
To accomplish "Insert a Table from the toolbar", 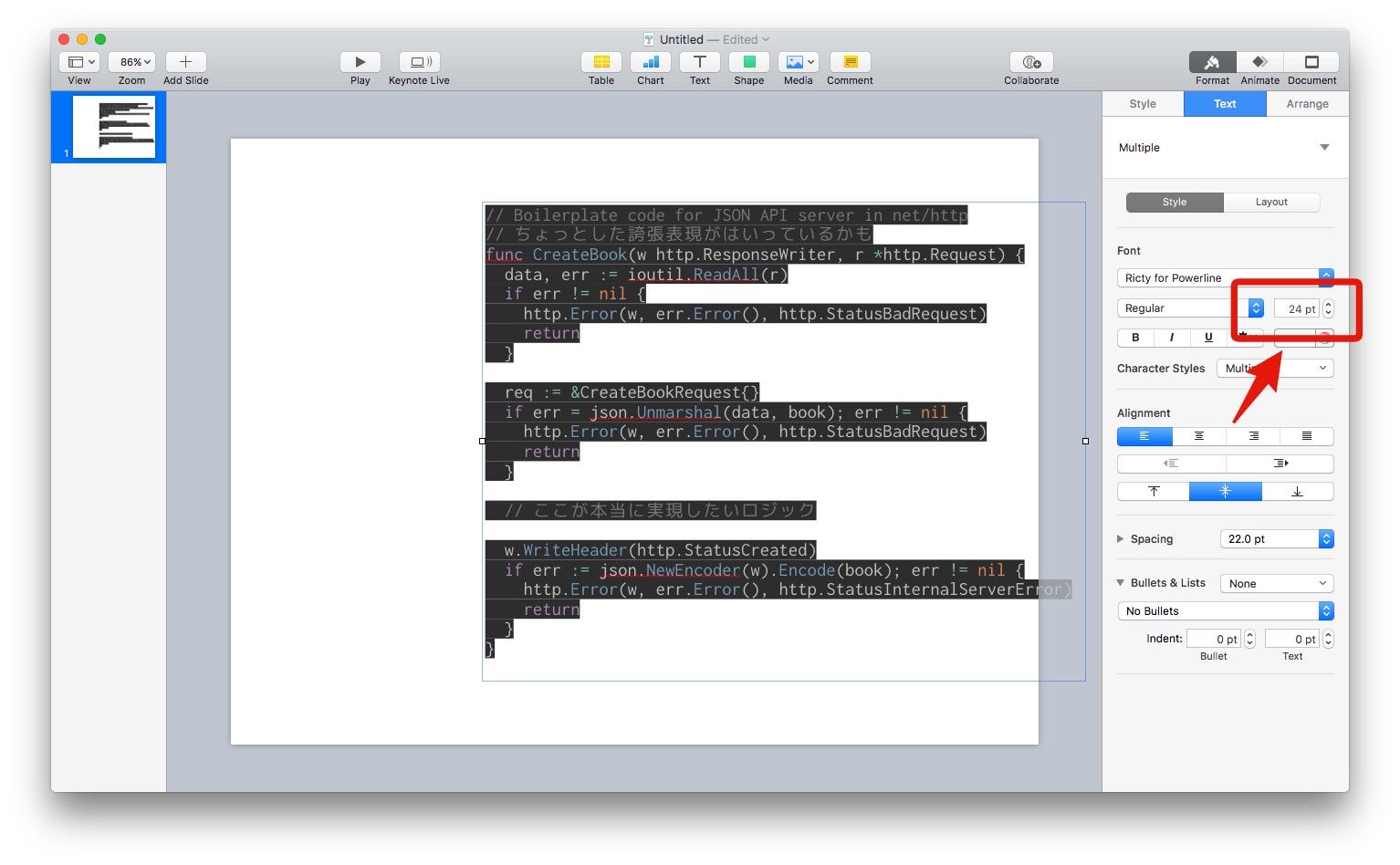I will [x=601, y=62].
